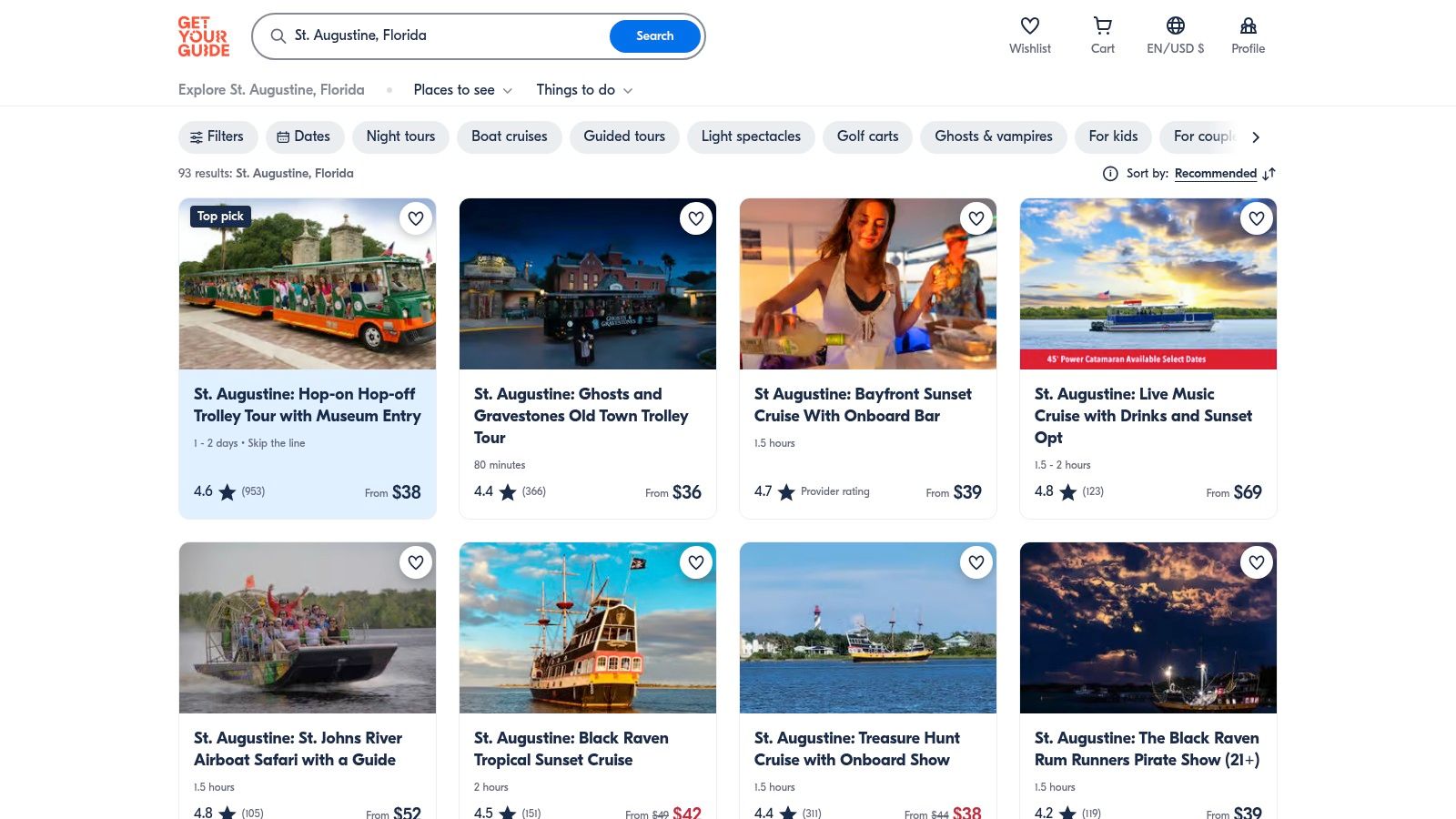Image resolution: width=1456 pixels, height=819 pixels.
Task: Select the Ghosts & vampires category
Action: click(x=993, y=136)
